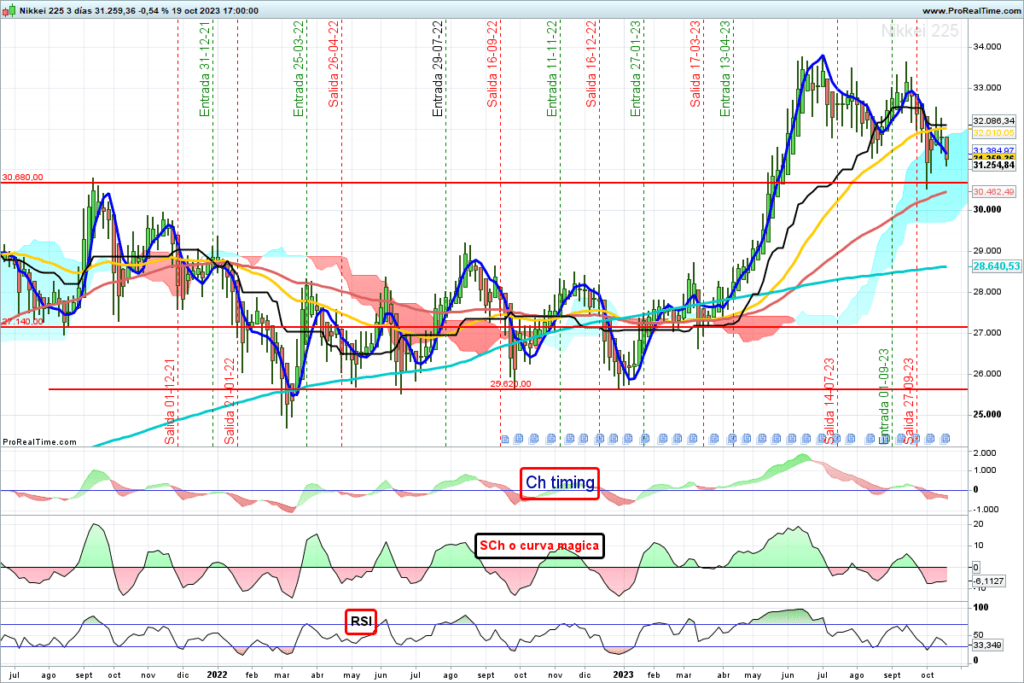Click the candlestick icon beside Nikkei 225 title

pos(8,9)
